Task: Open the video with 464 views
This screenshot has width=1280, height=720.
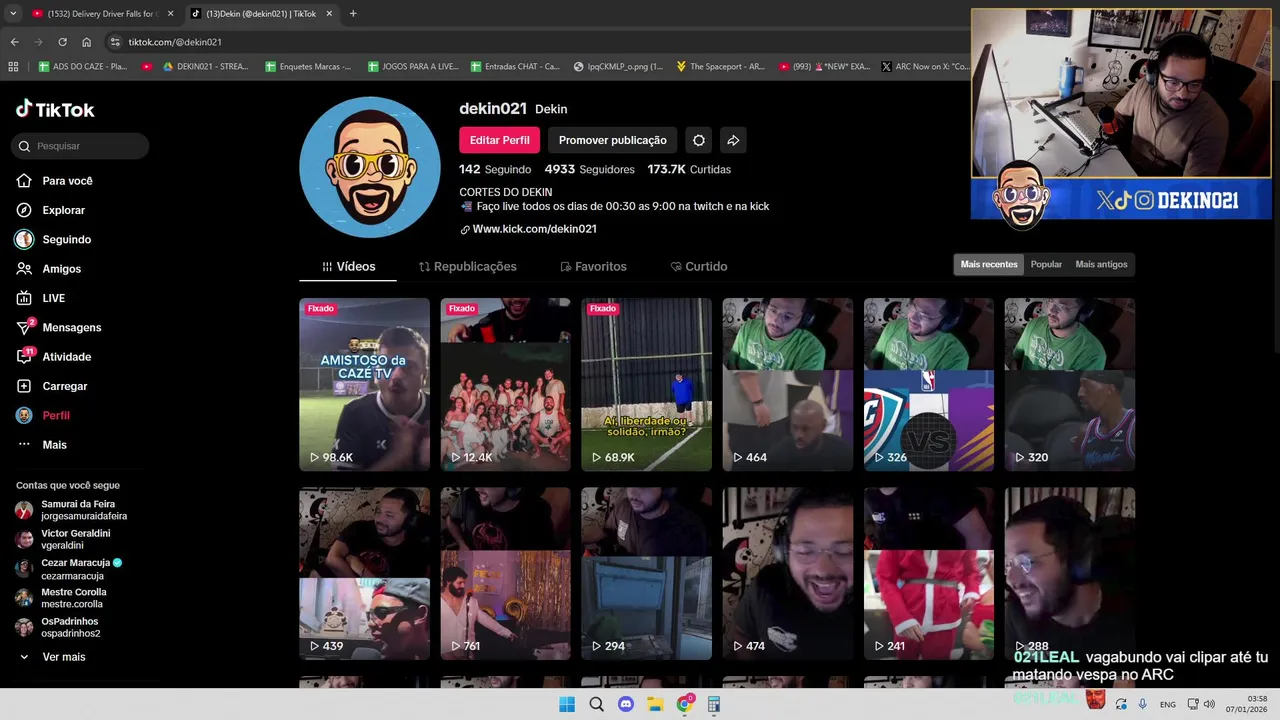Action: pyautogui.click(x=788, y=384)
